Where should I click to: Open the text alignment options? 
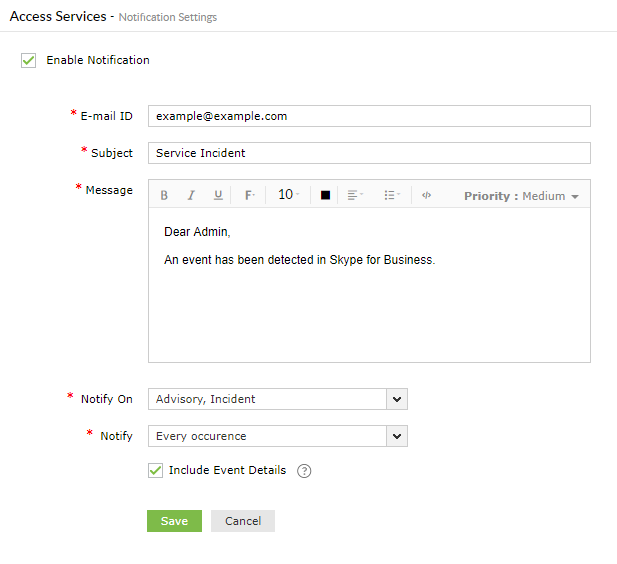[355, 196]
